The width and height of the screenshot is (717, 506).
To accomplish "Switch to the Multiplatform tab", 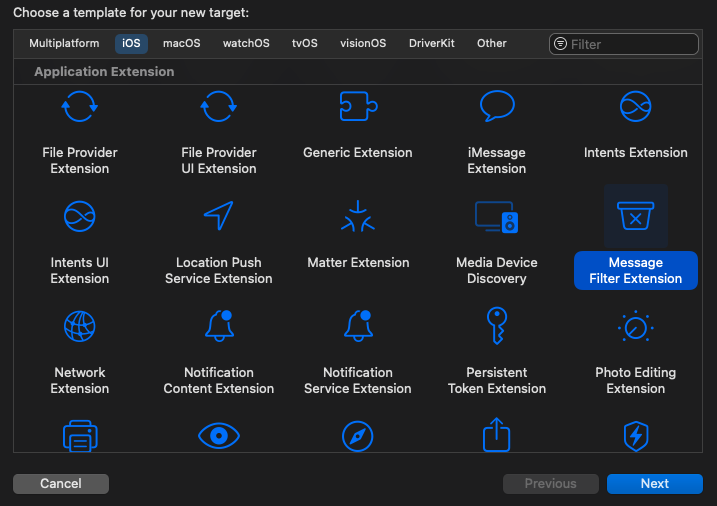I will pyautogui.click(x=64, y=43).
